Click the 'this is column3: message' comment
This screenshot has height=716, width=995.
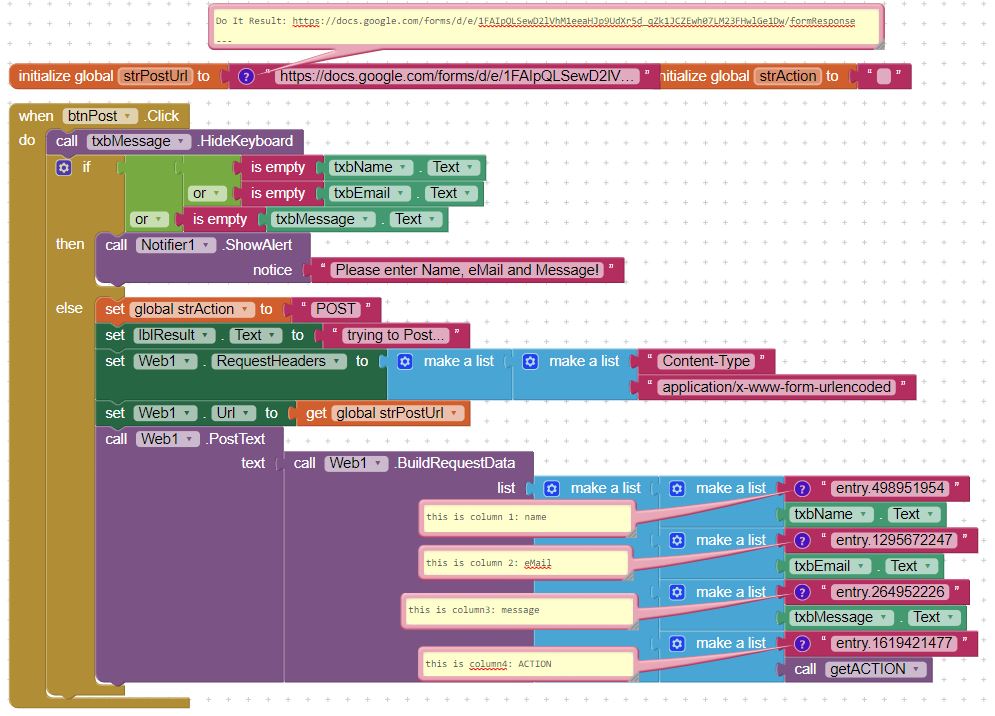pyautogui.click(x=518, y=611)
